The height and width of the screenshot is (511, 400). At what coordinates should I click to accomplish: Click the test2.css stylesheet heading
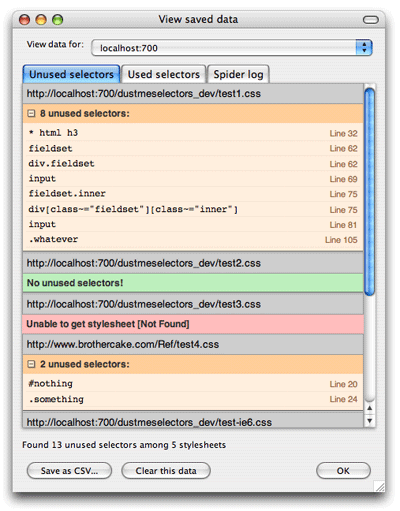pos(193,263)
